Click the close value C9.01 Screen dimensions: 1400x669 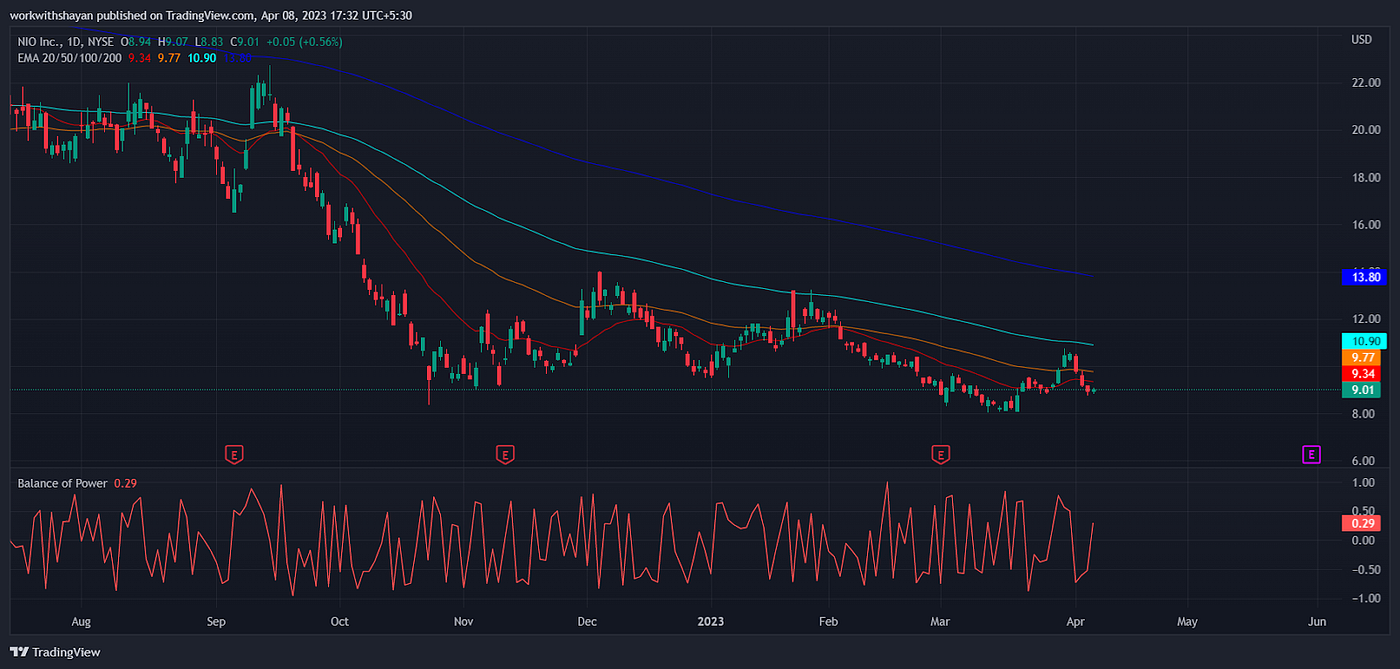pos(244,41)
